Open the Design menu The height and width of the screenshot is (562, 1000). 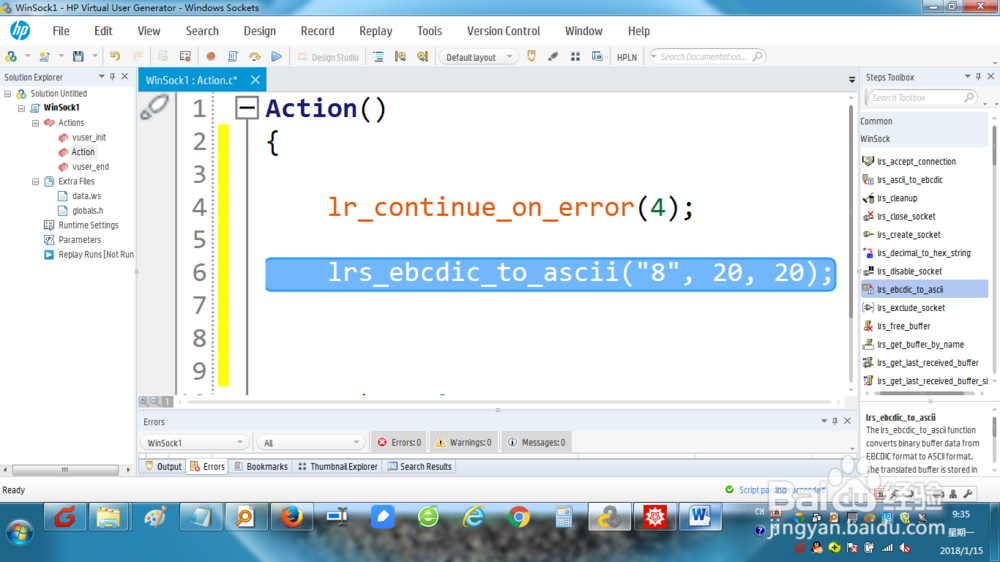(x=260, y=31)
